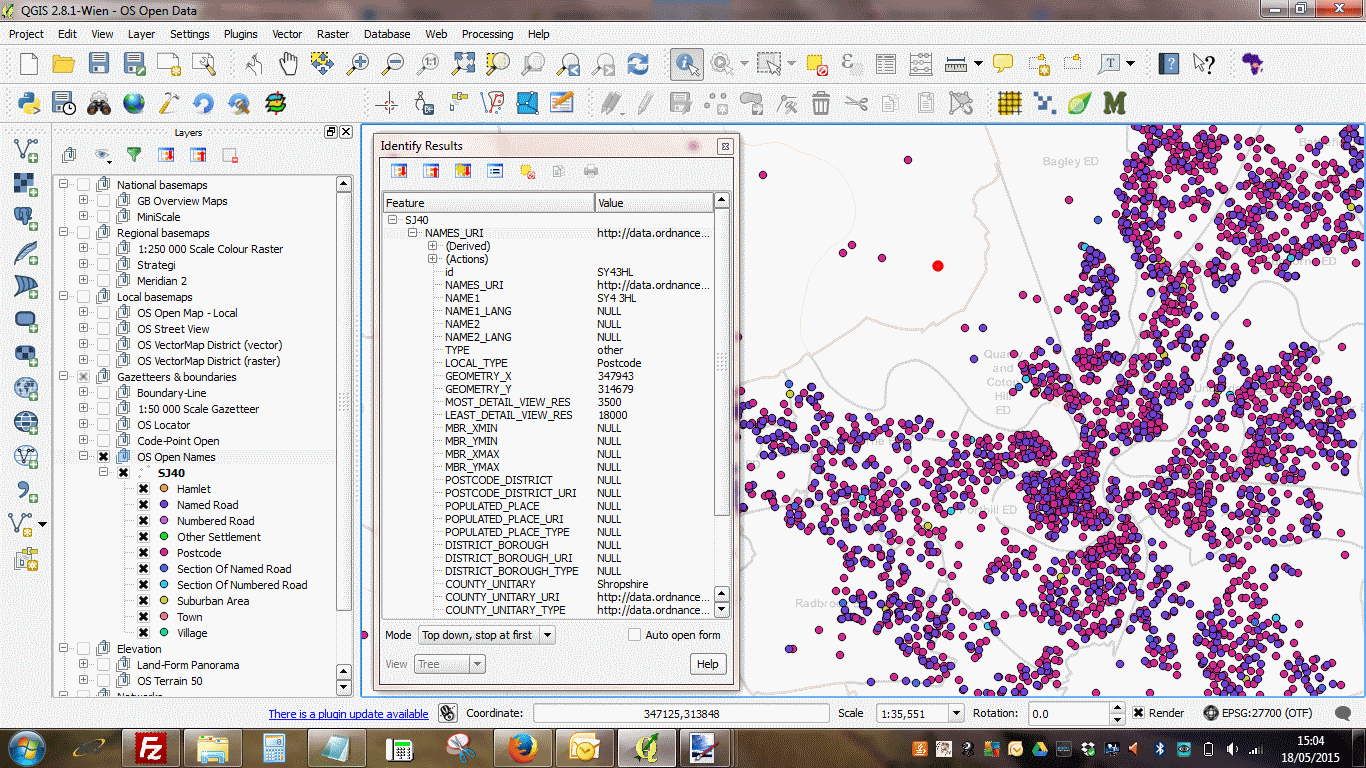Toggle the OS Open Names group checkbox
Screen dimensions: 1366x768
click(103, 457)
